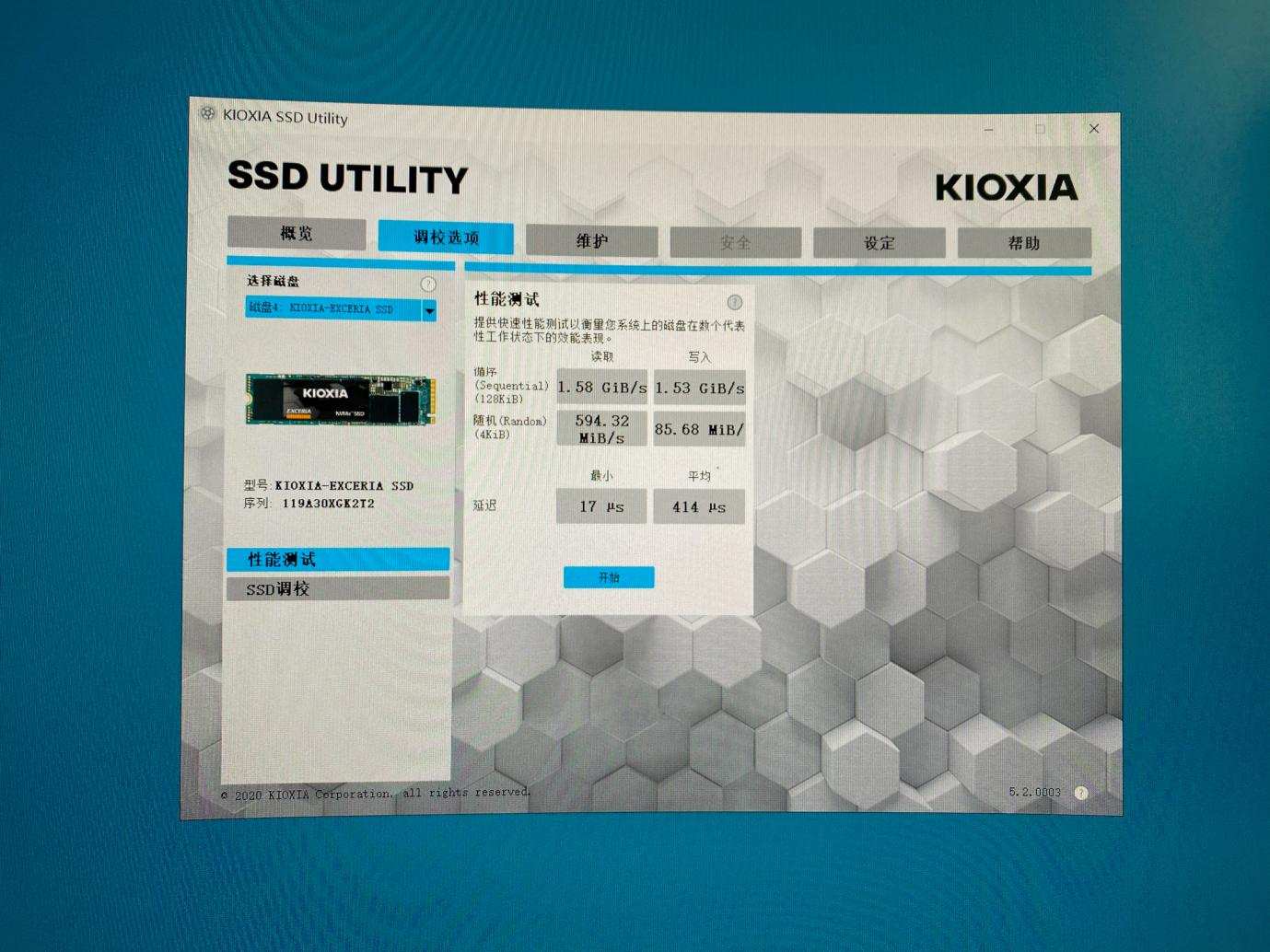
Task: Click the 读取 read column header
Action: pos(602,356)
